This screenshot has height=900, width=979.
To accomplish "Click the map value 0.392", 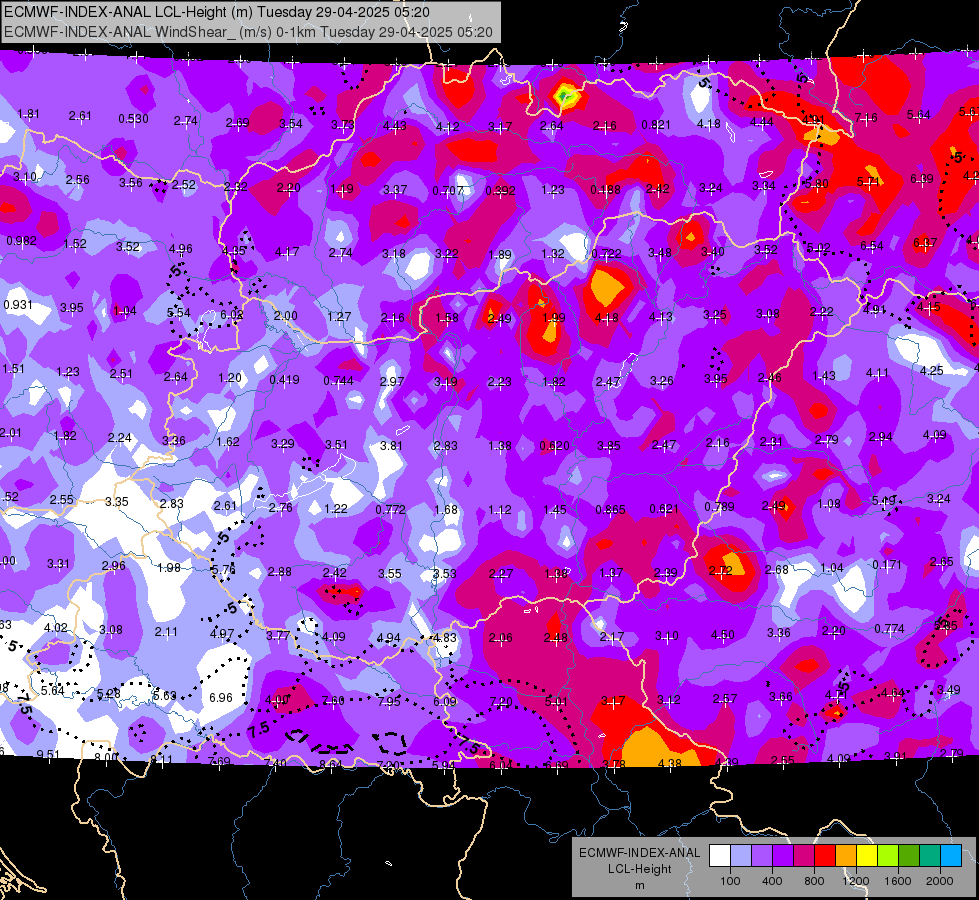I will point(500,190).
